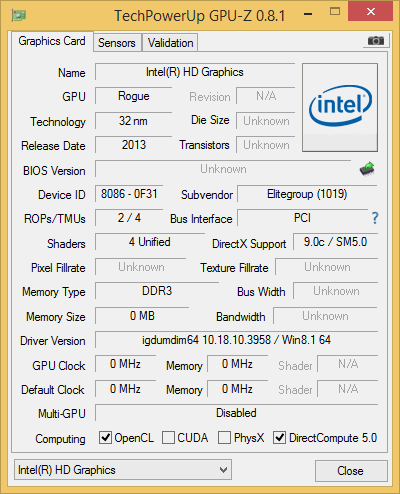Click the Default Clock 0 MHz value
400x494 pixels.
point(125,389)
